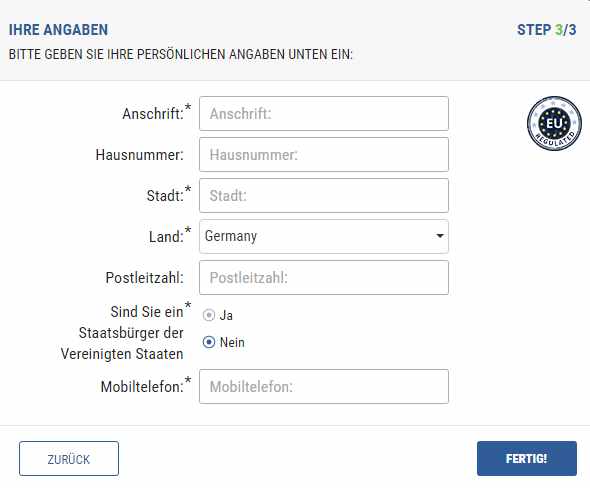The width and height of the screenshot is (590, 488).
Task: Click the IHRE ANGABEN heading
Action: coord(58,30)
